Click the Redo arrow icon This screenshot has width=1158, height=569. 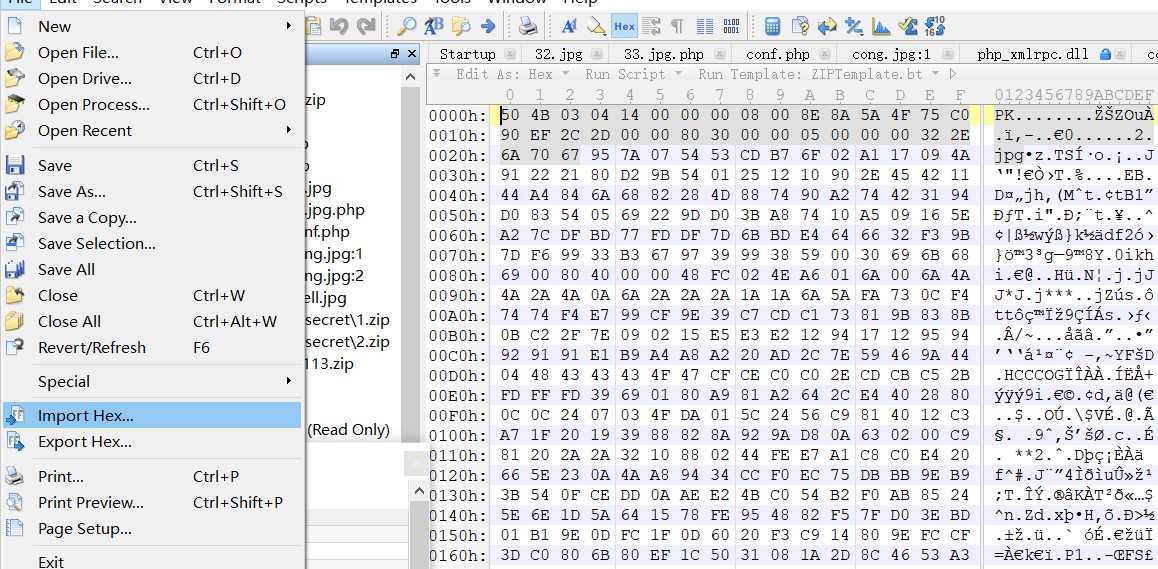point(366,27)
